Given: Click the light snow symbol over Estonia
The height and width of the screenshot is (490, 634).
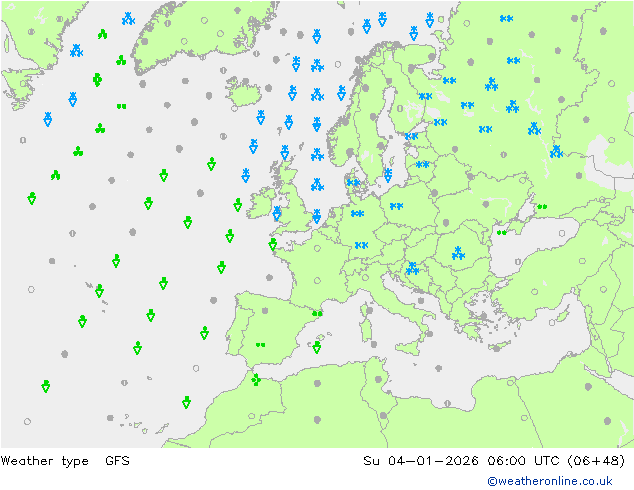Looking at the screenshot, I should coord(411,136).
